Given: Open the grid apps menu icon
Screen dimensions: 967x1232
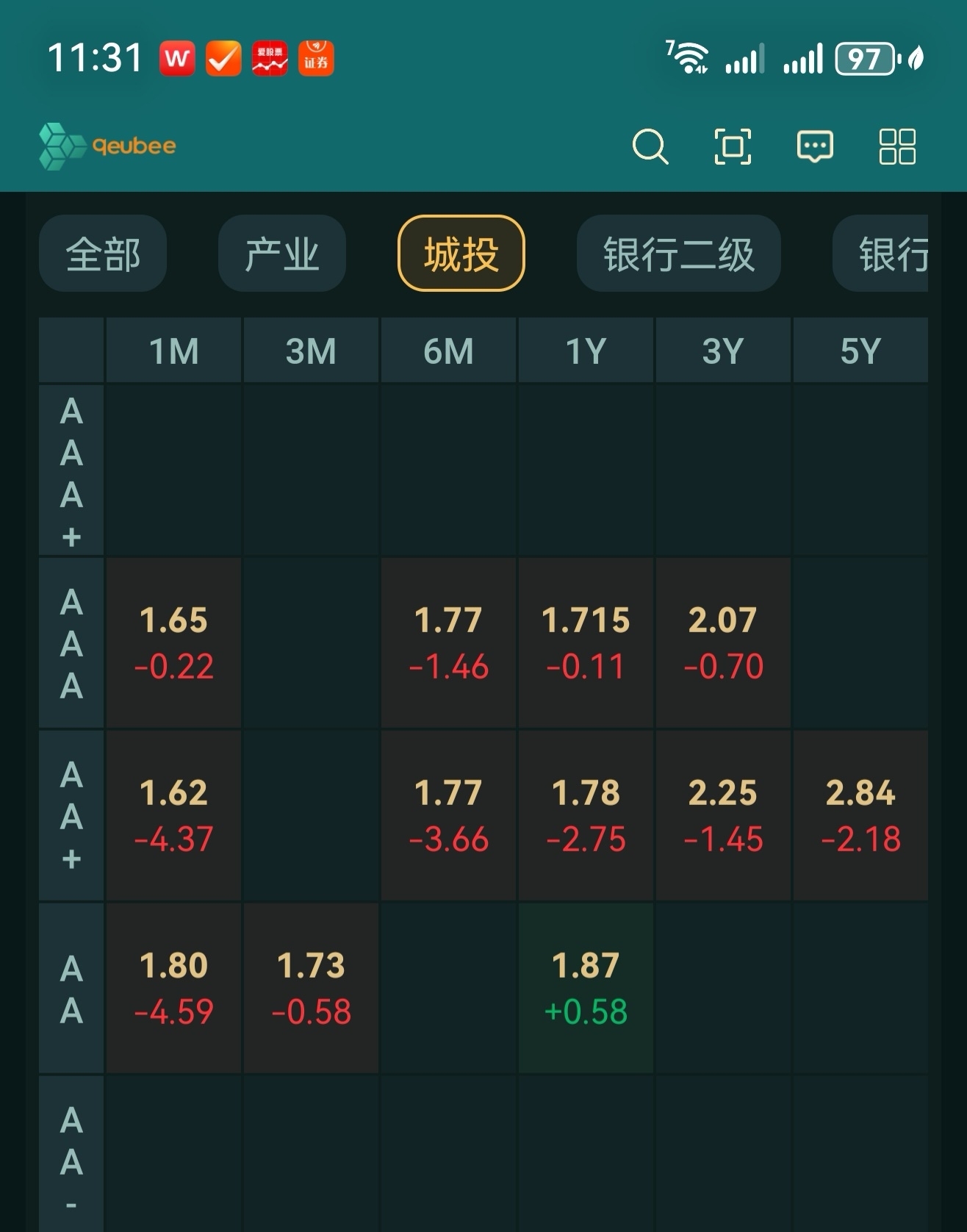Looking at the screenshot, I should [x=897, y=146].
